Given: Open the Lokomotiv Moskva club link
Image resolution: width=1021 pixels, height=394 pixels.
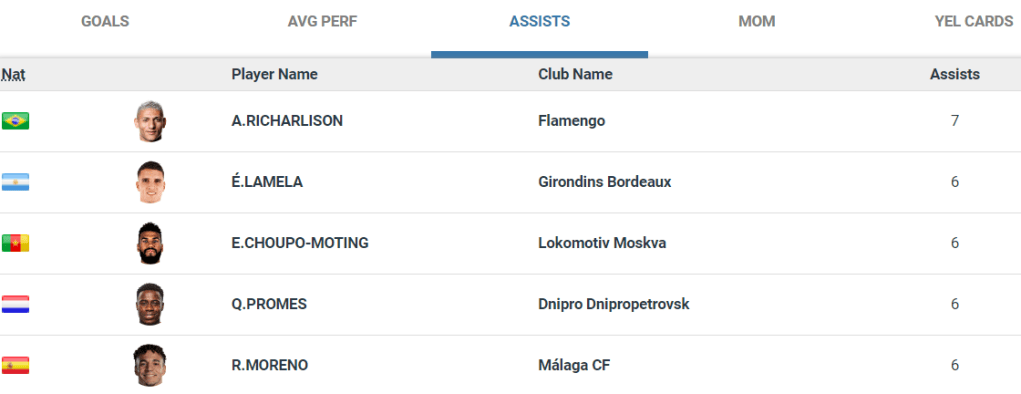Looking at the screenshot, I should click(602, 244).
